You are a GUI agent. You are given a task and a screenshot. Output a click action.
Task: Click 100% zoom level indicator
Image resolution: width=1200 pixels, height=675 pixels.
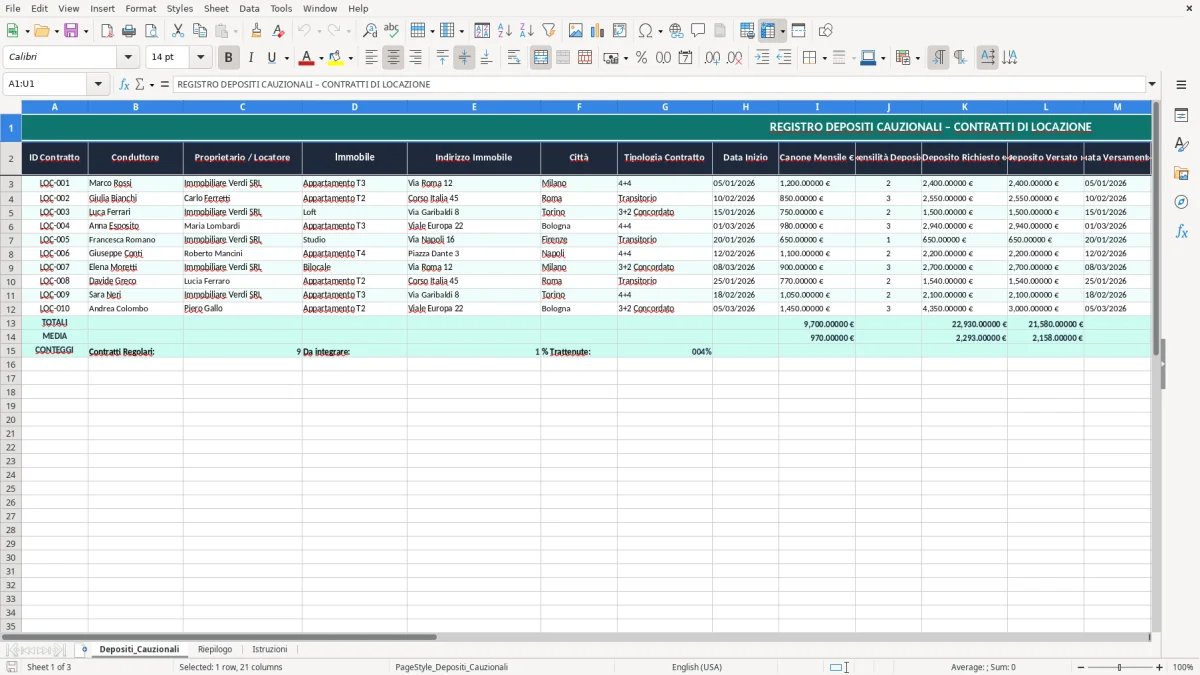[x=1183, y=667]
